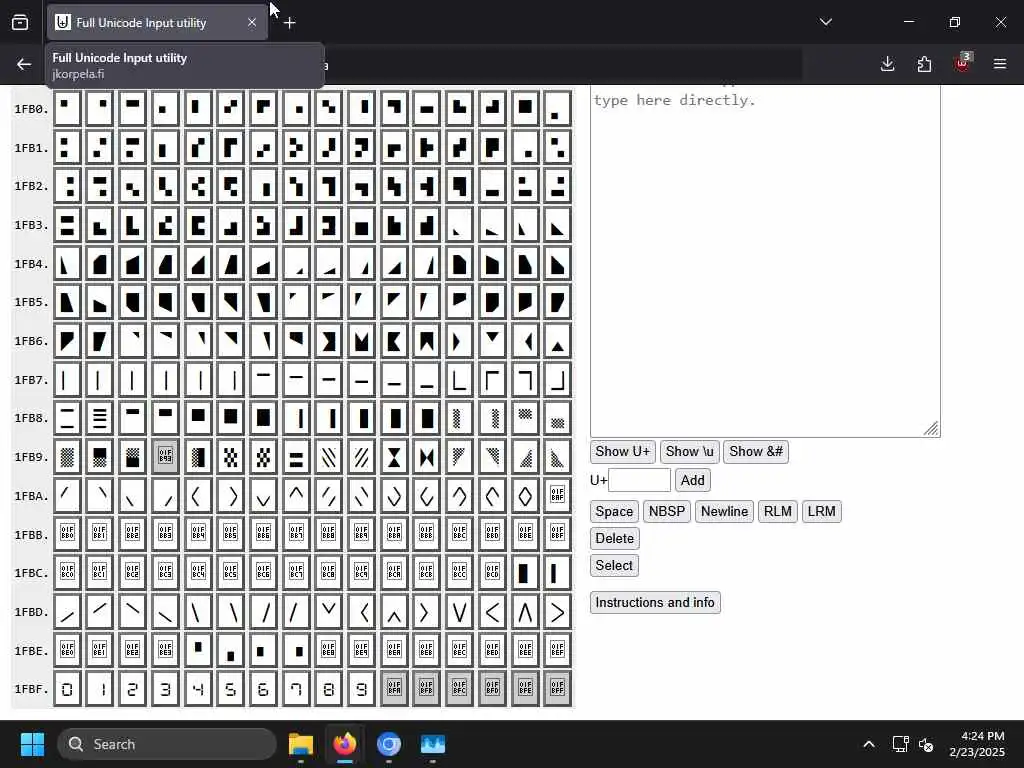Screen dimensions: 1024x768
Task: Insert the segmented digit 2 character
Action: [133, 688]
